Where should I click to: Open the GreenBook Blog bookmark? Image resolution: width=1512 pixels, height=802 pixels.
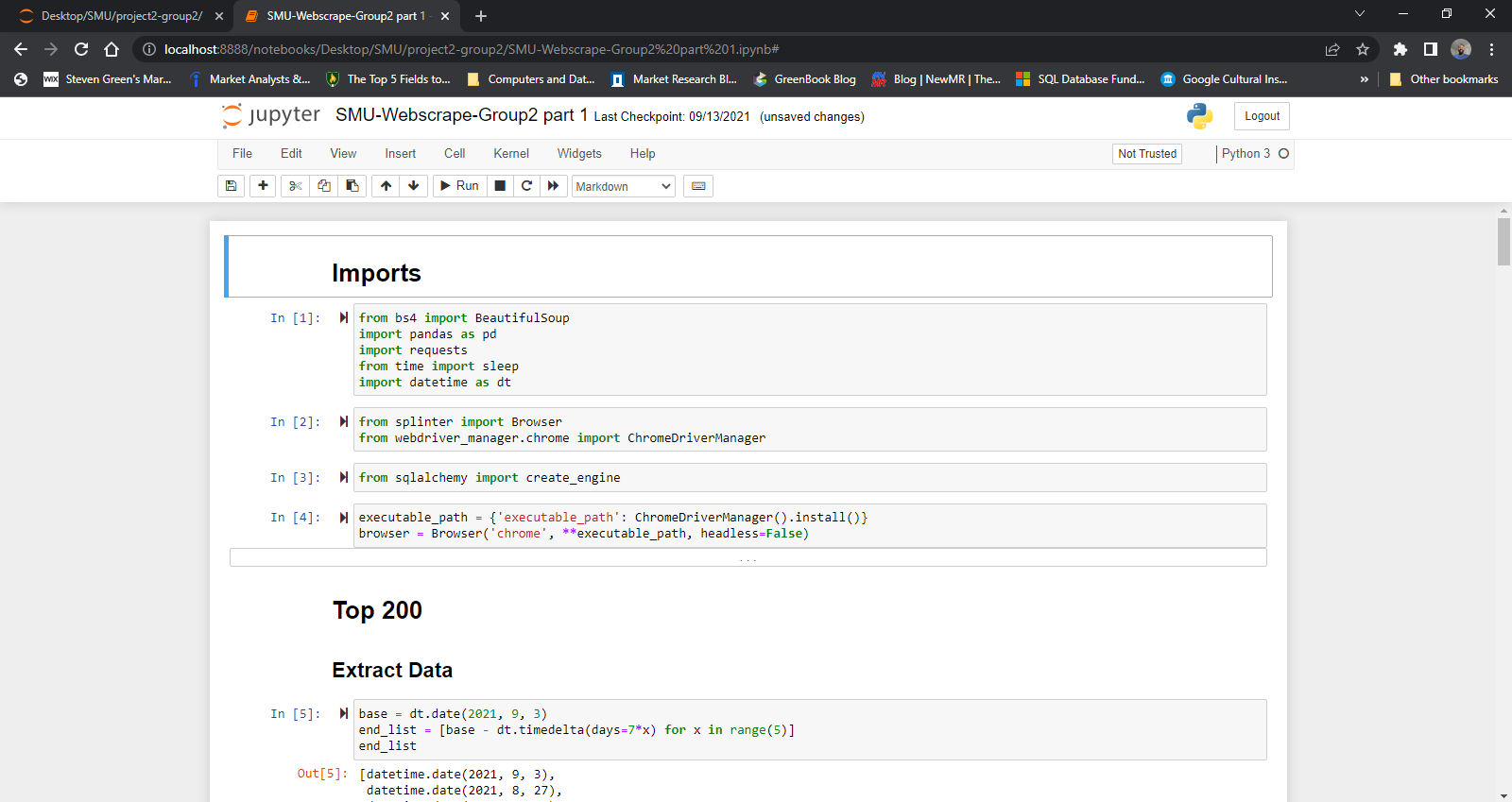805,79
